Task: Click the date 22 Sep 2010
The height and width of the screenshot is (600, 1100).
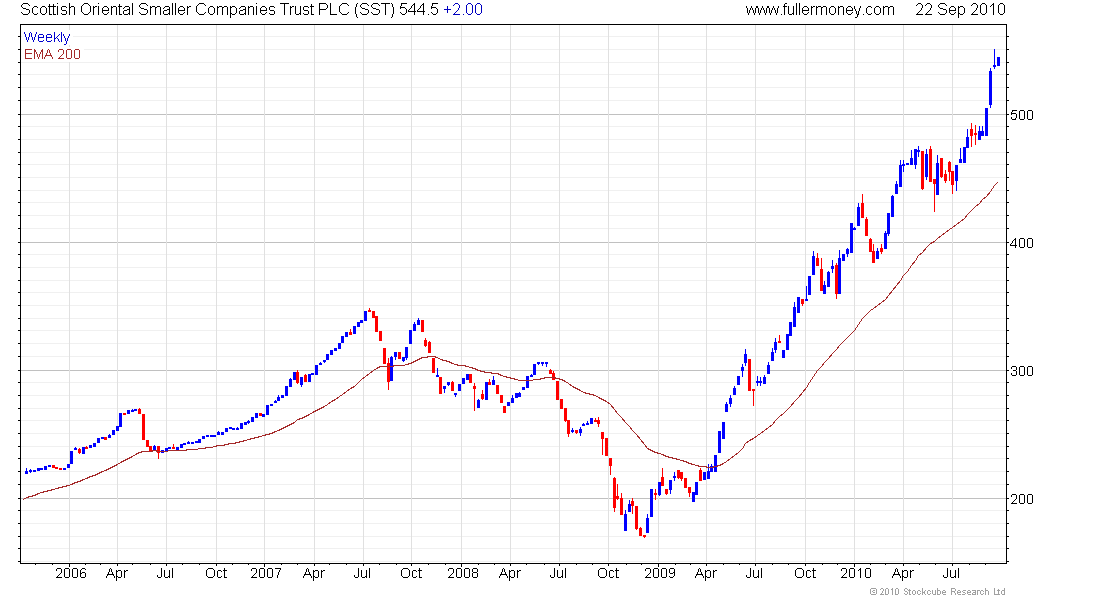Action: click(960, 10)
